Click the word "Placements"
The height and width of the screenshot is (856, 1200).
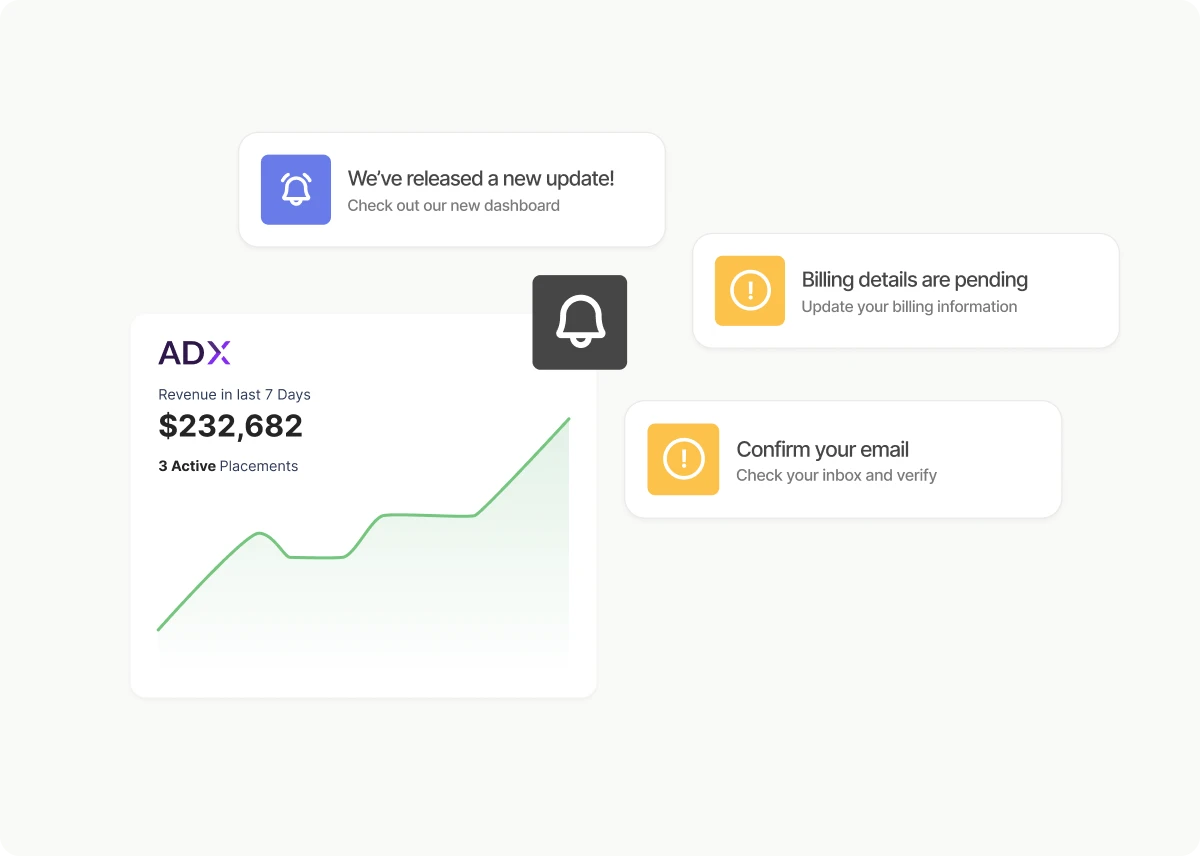click(259, 466)
